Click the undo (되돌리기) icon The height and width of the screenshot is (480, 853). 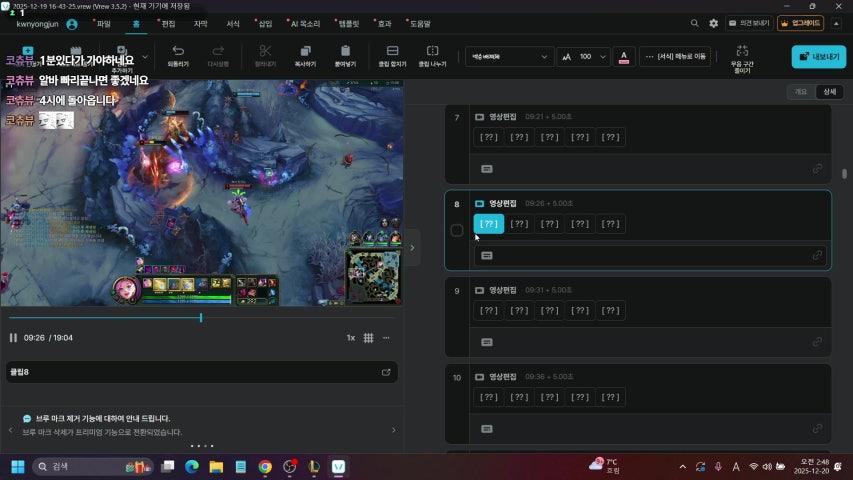(x=178, y=51)
